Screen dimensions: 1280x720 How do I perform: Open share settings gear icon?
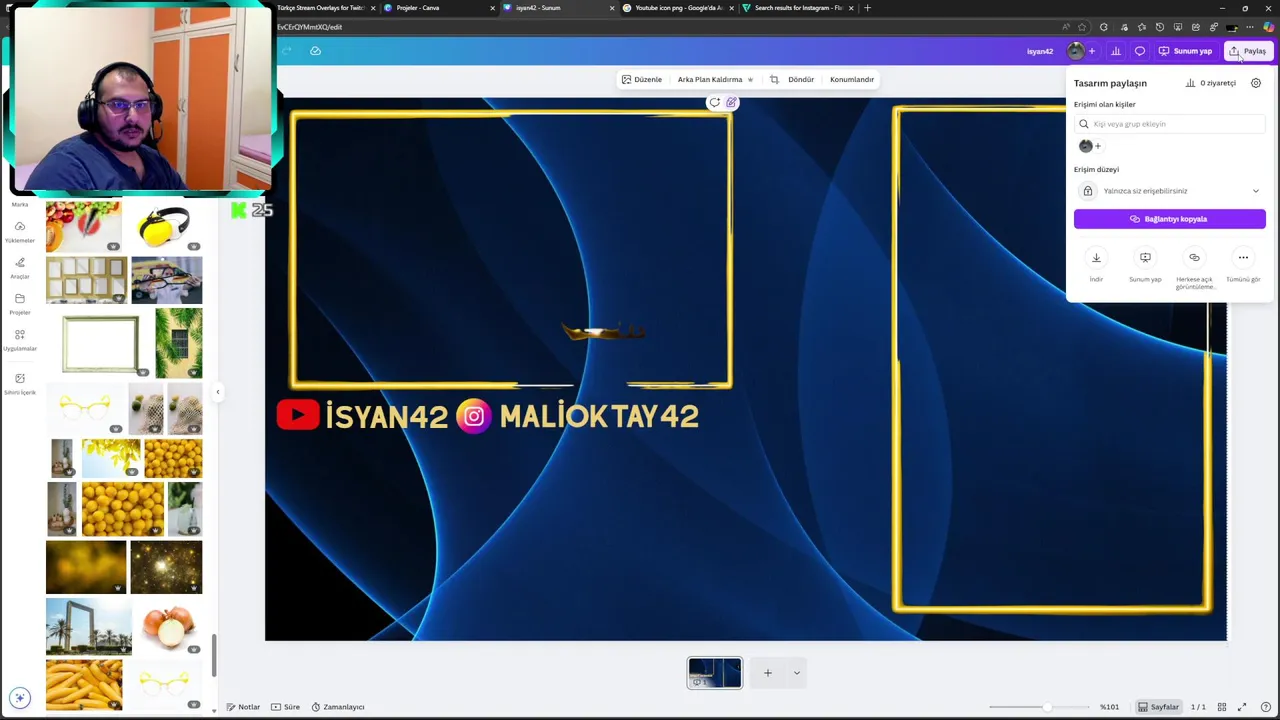point(1256,83)
